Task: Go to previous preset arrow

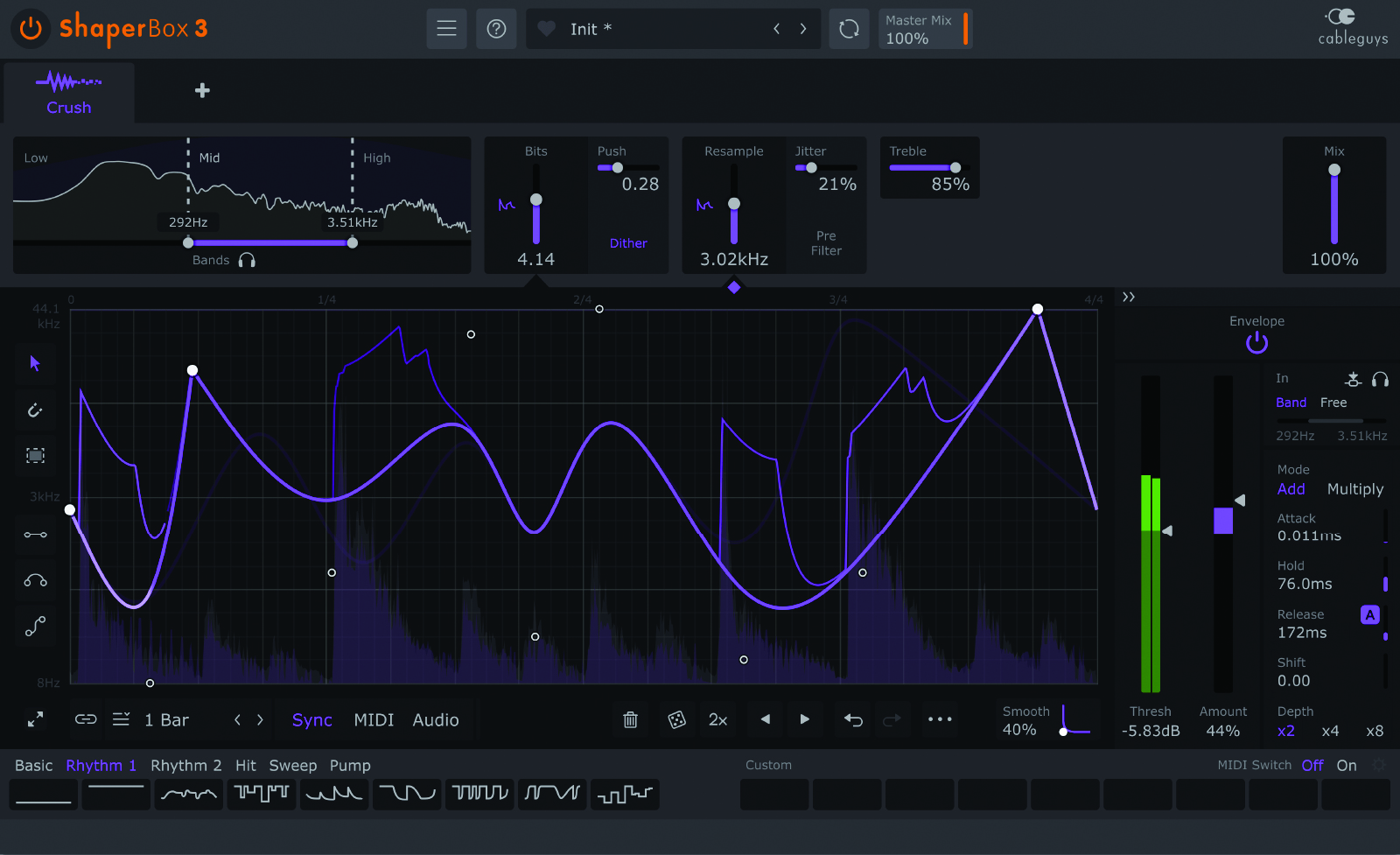Action: 776,29
